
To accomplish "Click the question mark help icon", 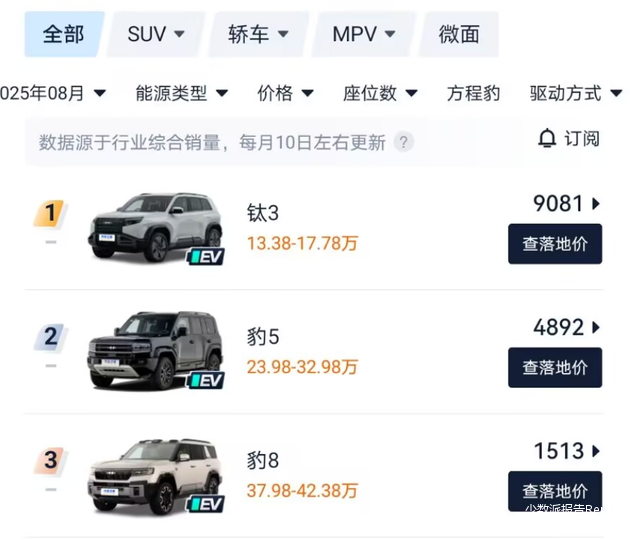I will tap(403, 142).
